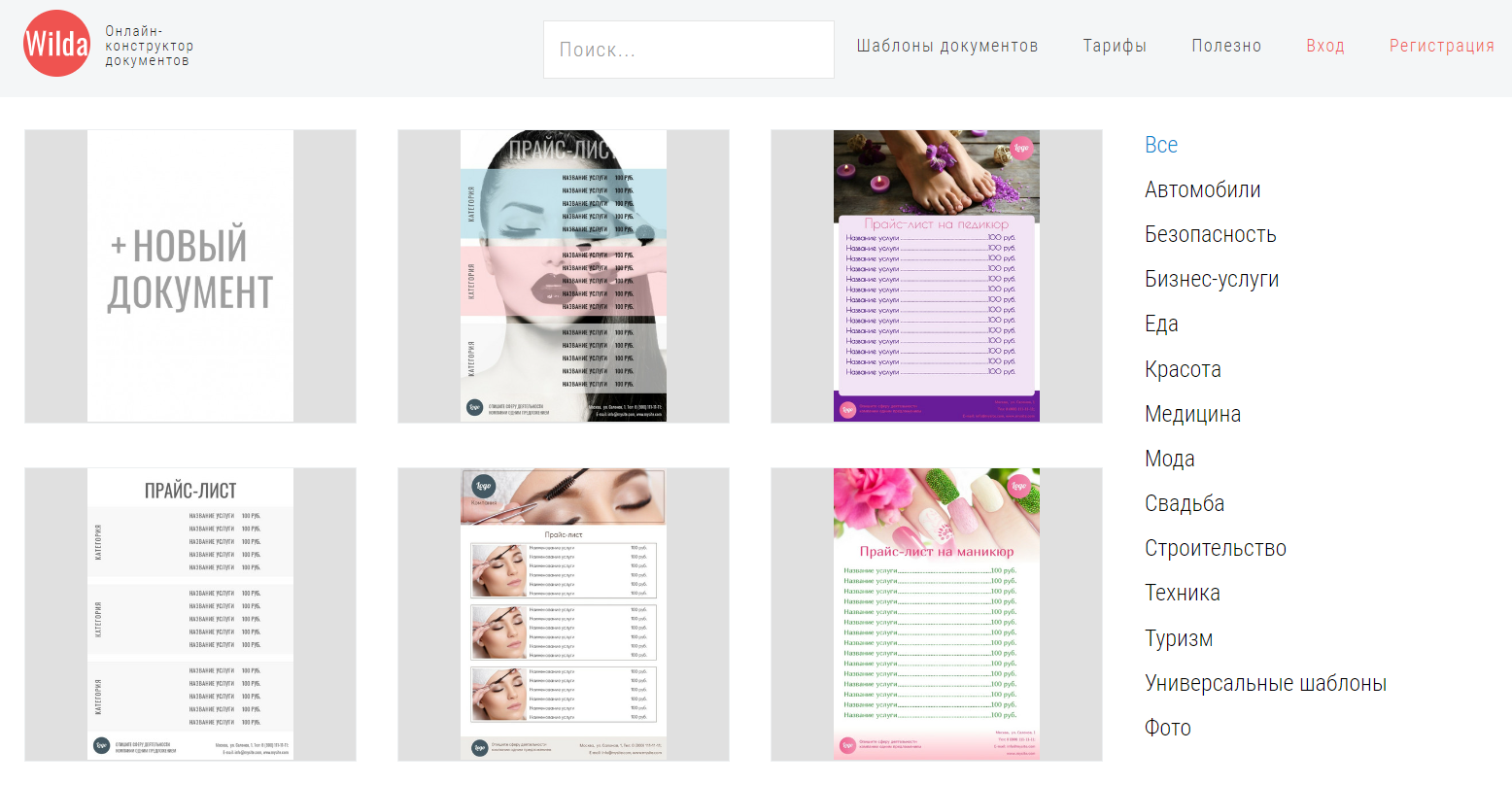This screenshot has height=785, width=1512.
Task: Click the Вход login link
Action: (1325, 46)
